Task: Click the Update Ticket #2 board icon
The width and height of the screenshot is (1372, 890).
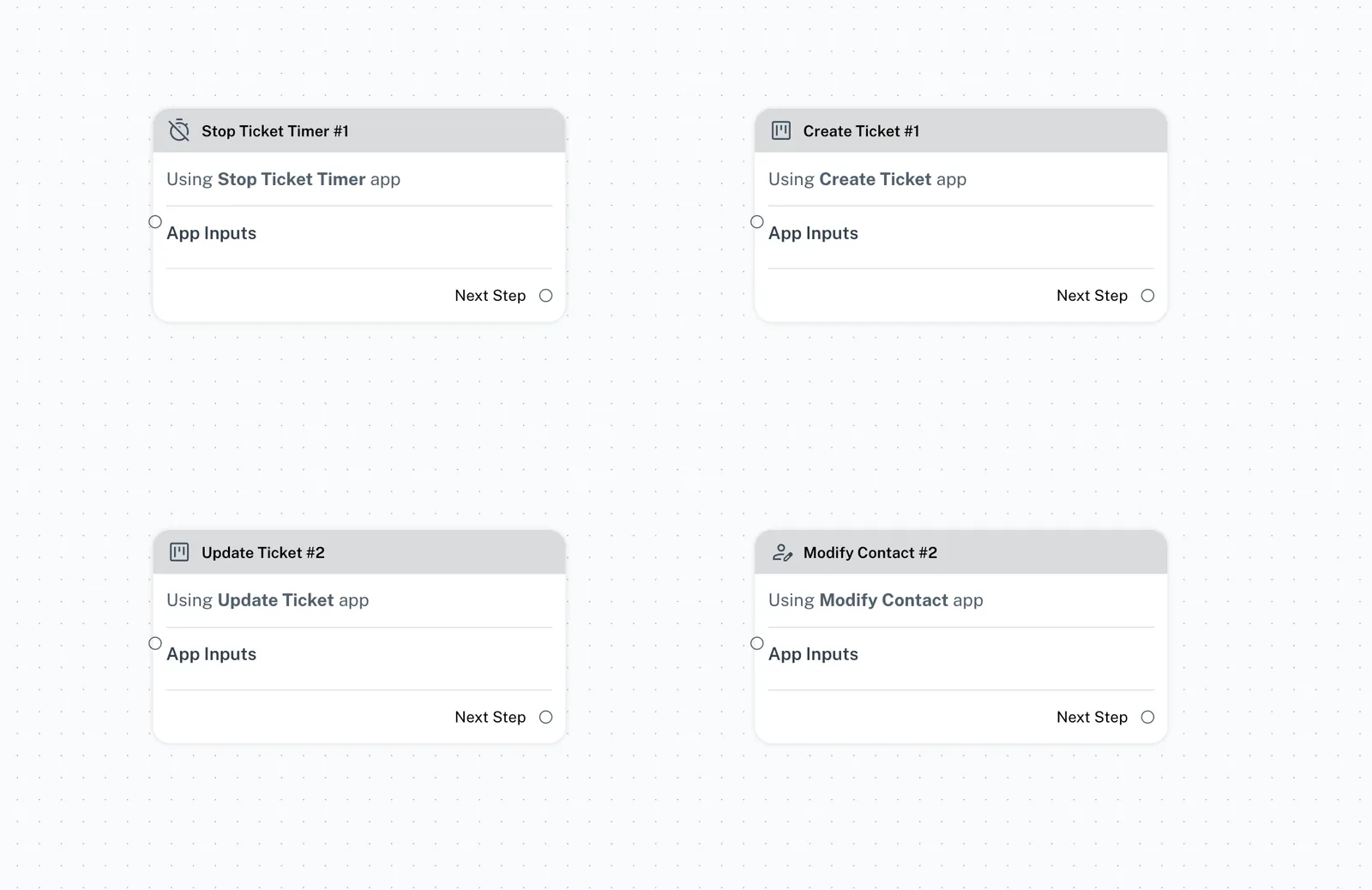Action: pyautogui.click(x=179, y=552)
